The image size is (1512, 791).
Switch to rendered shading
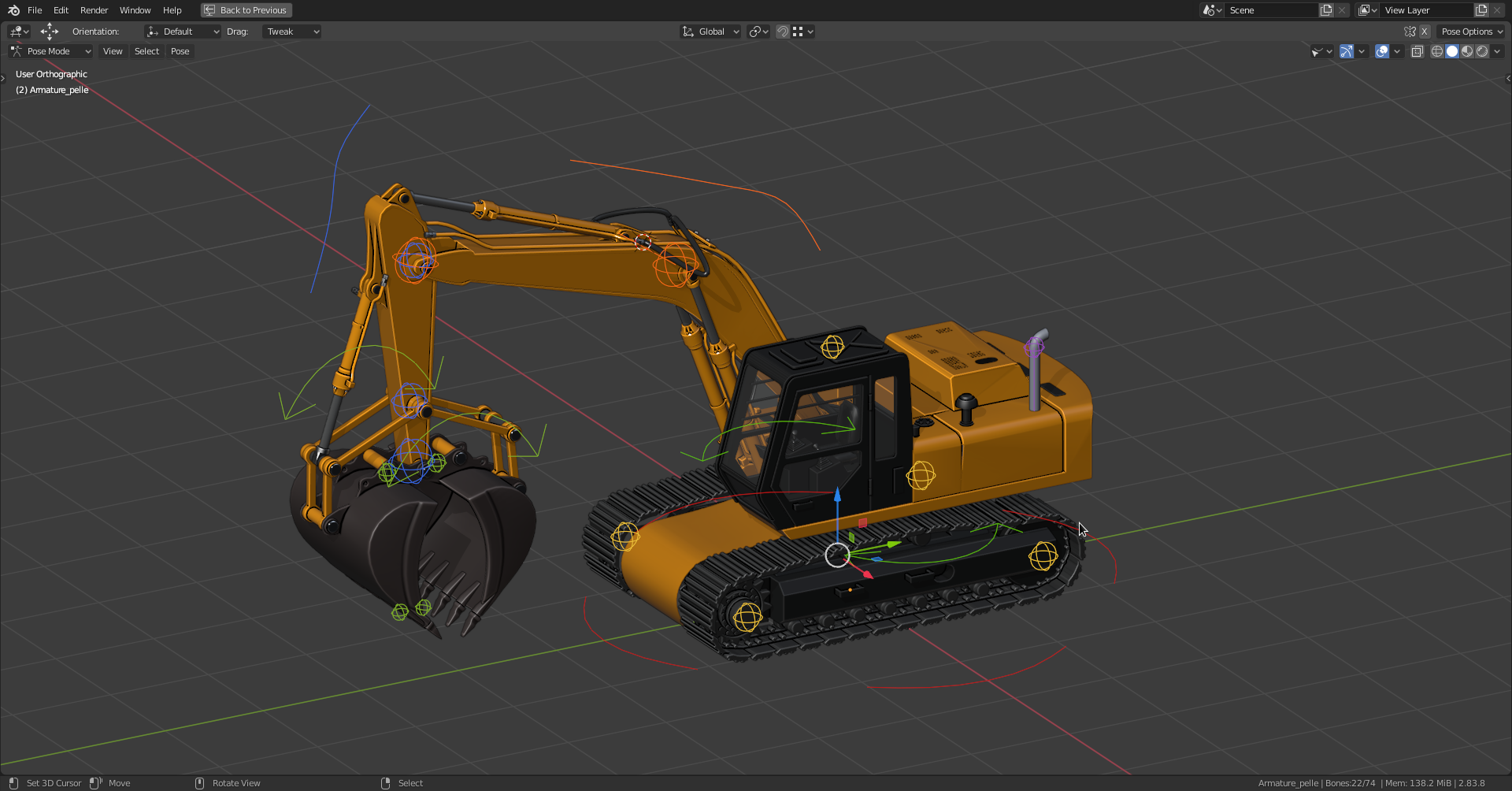tap(1482, 51)
